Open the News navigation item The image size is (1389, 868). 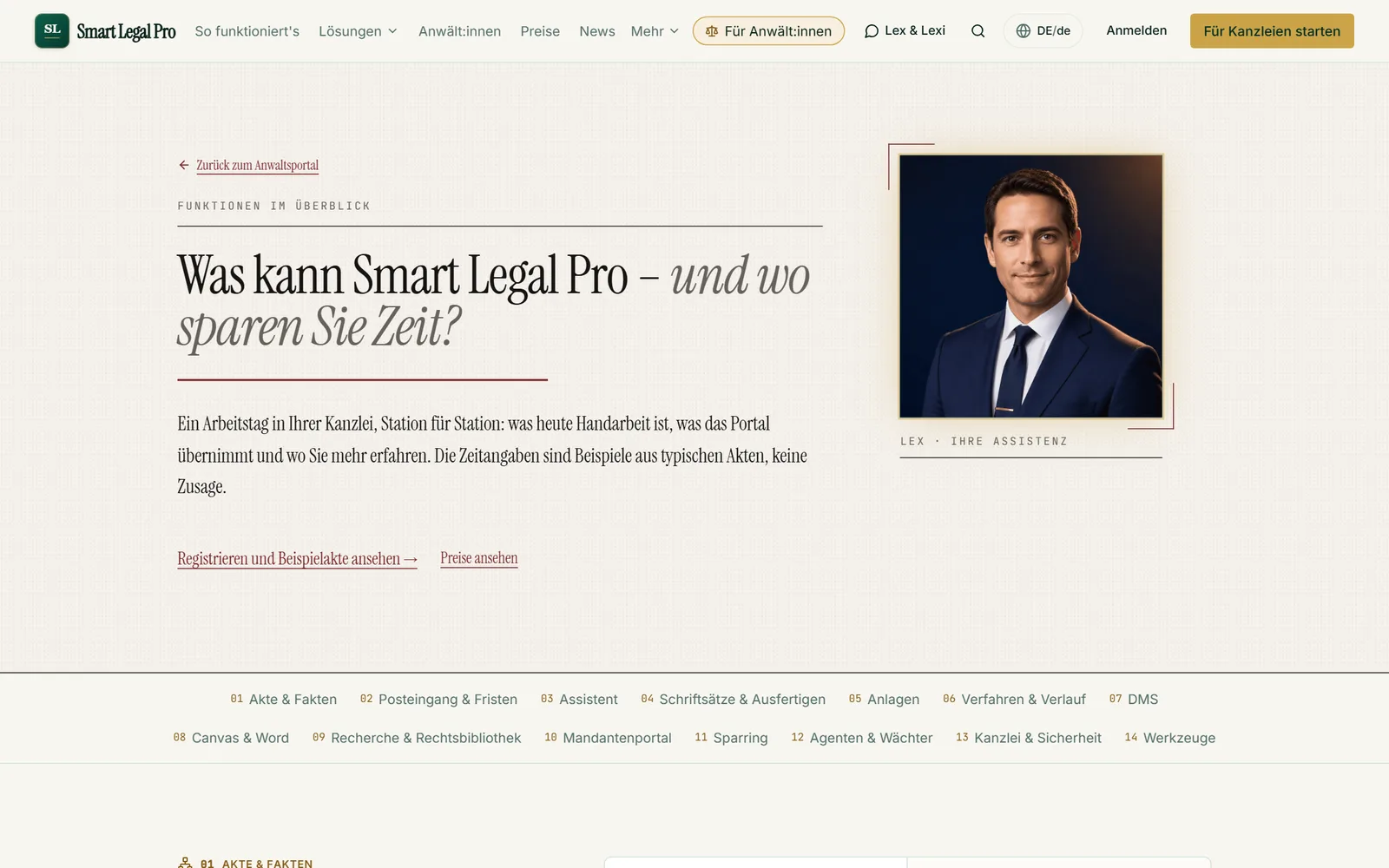597,31
